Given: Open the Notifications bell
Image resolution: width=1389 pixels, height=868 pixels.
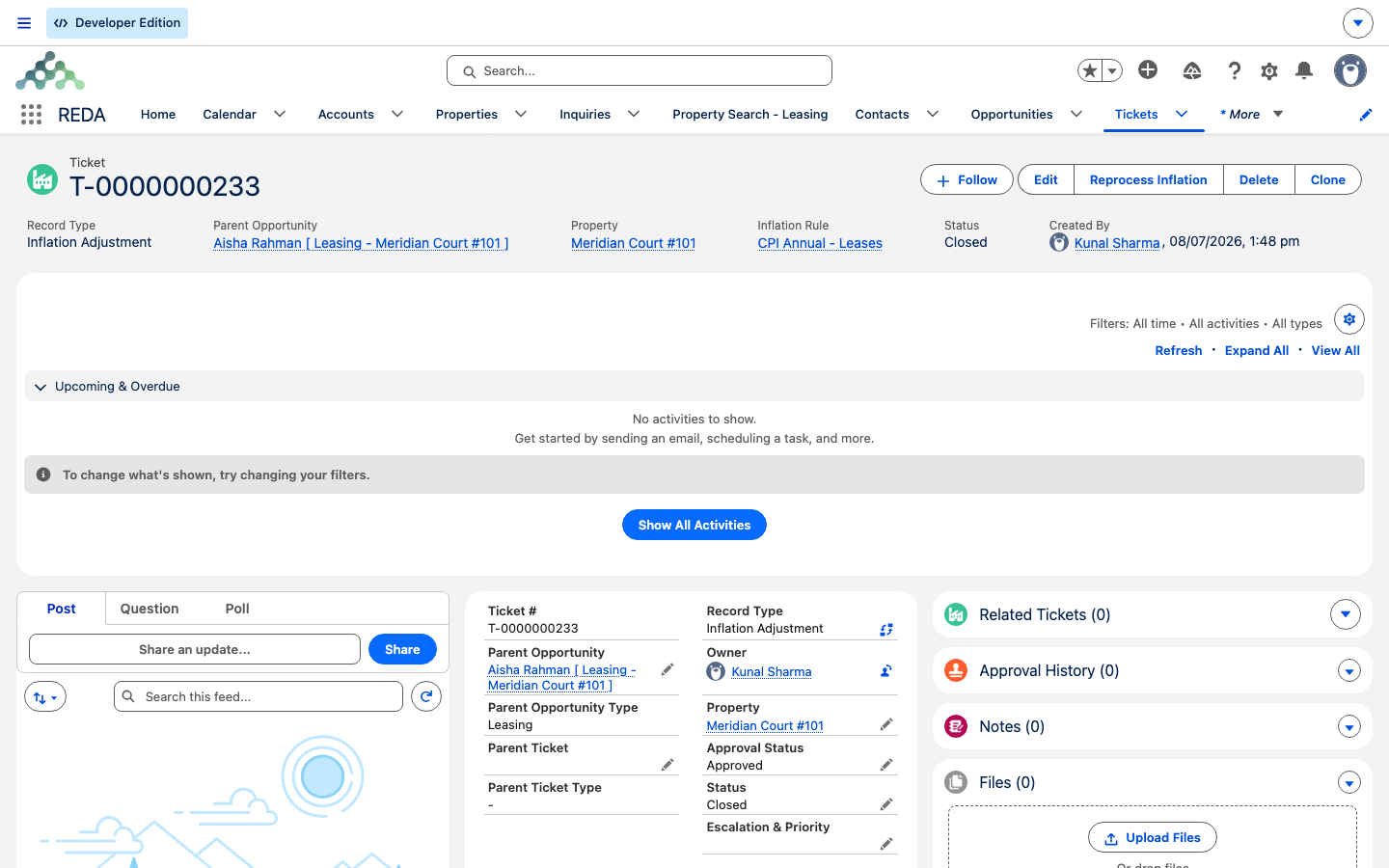Looking at the screenshot, I should point(1304,70).
